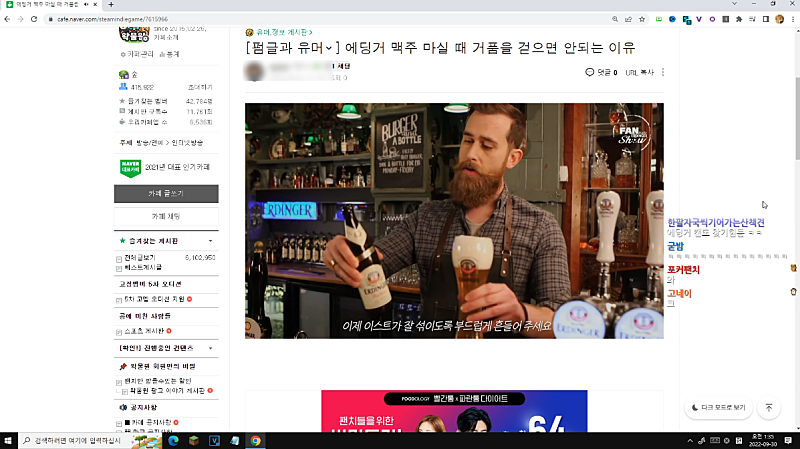Image resolution: width=800 pixels, height=449 pixels.
Task: Open Microsoft Edge from the taskbar
Action: (x=173, y=440)
